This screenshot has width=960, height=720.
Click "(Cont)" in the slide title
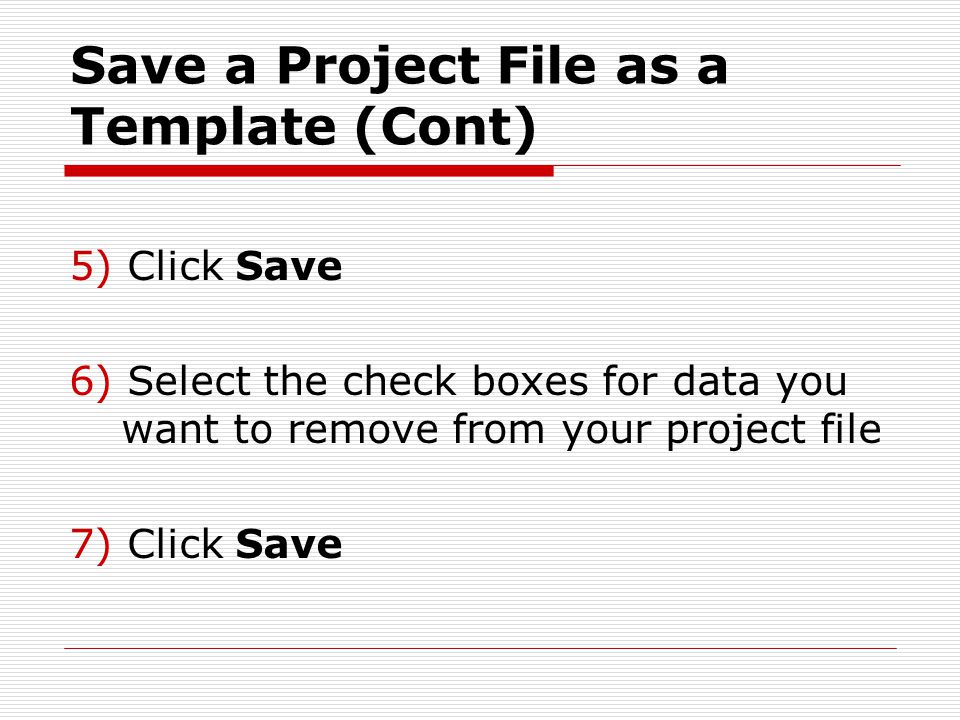(446, 130)
